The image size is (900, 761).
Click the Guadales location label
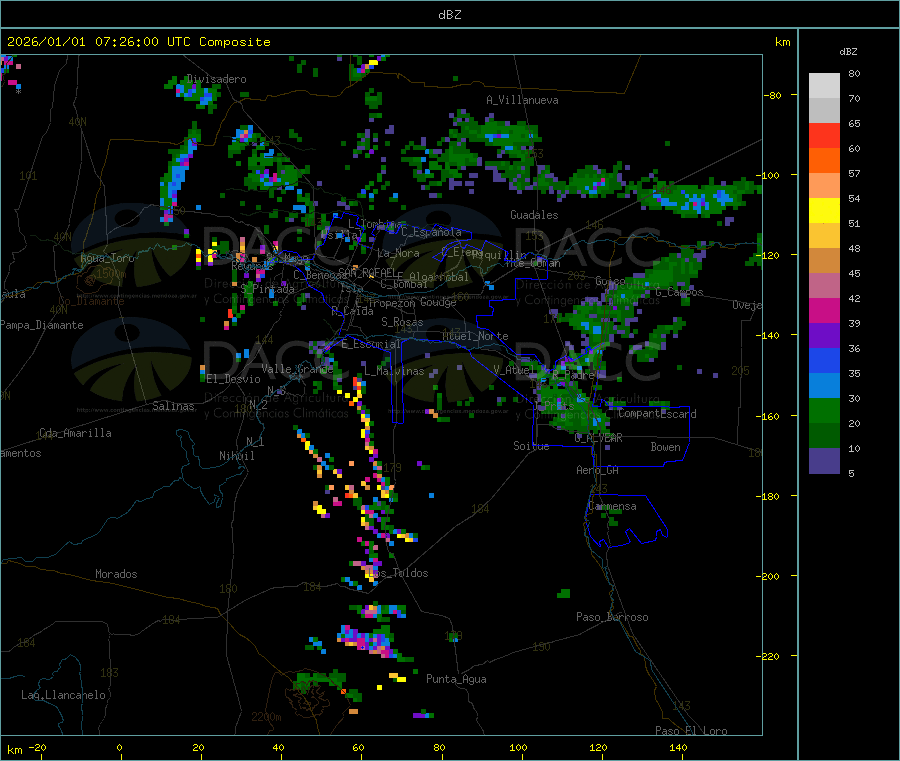click(x=534, y=215)
